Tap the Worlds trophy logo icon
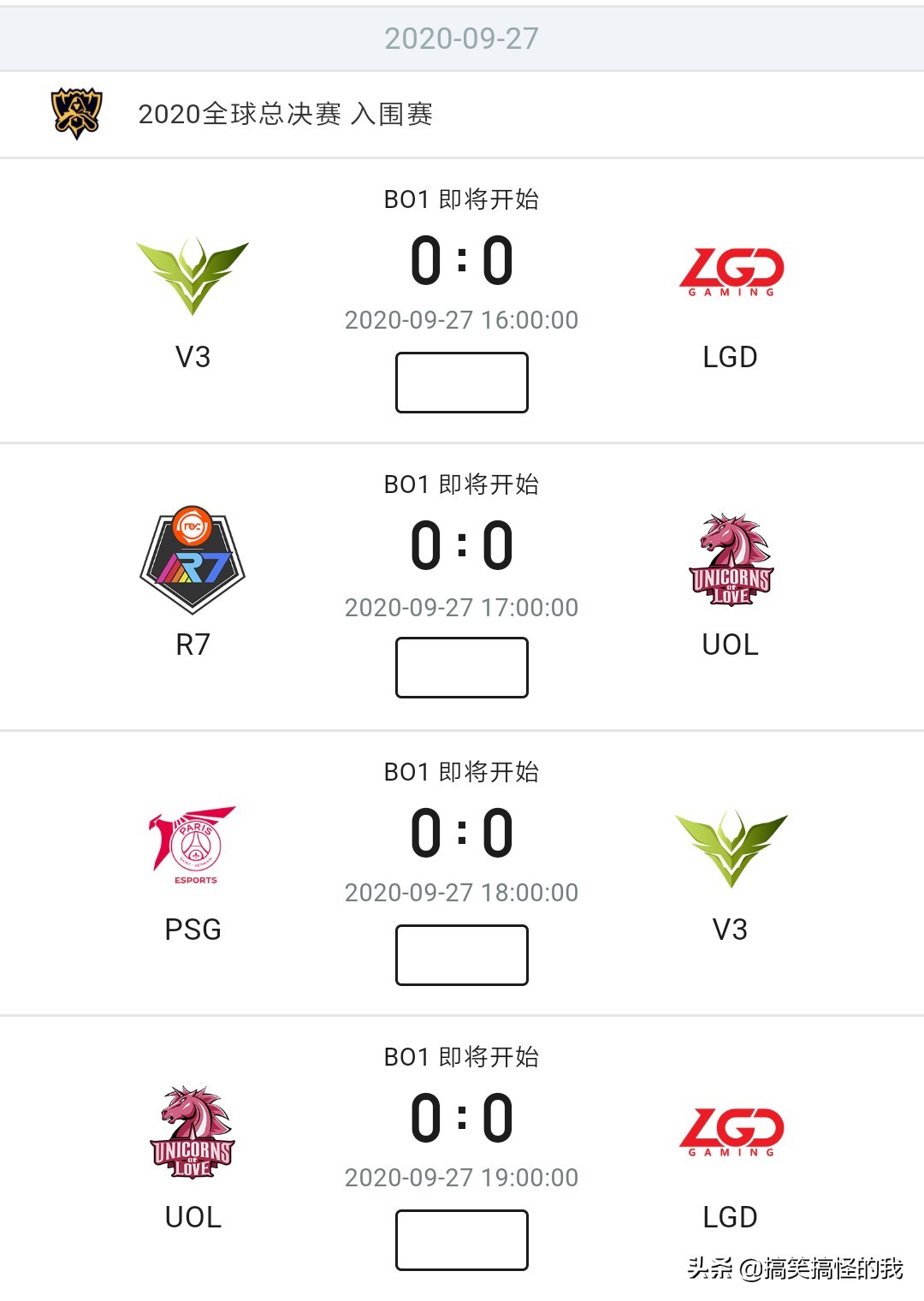This screenshot has width=924, height=1301. point(76,113)
